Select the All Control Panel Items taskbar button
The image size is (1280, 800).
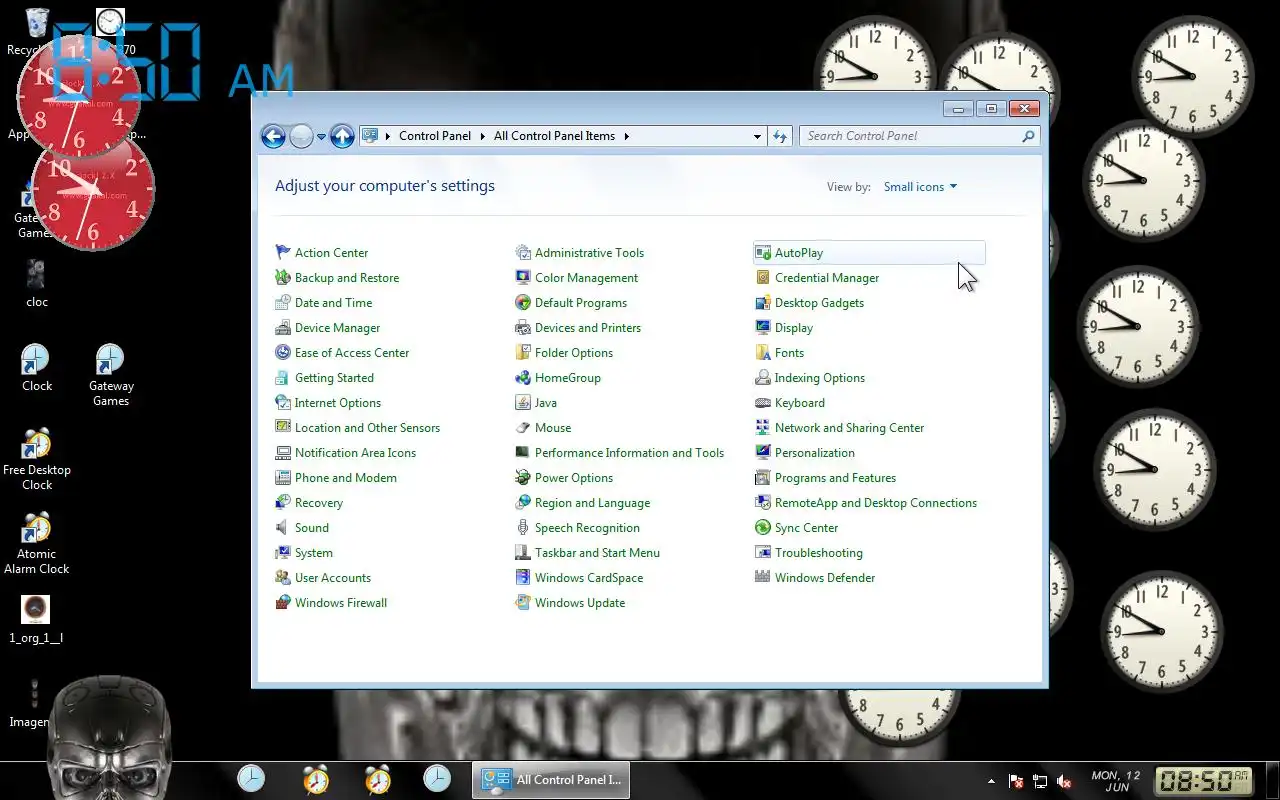(x=551, y=780)
